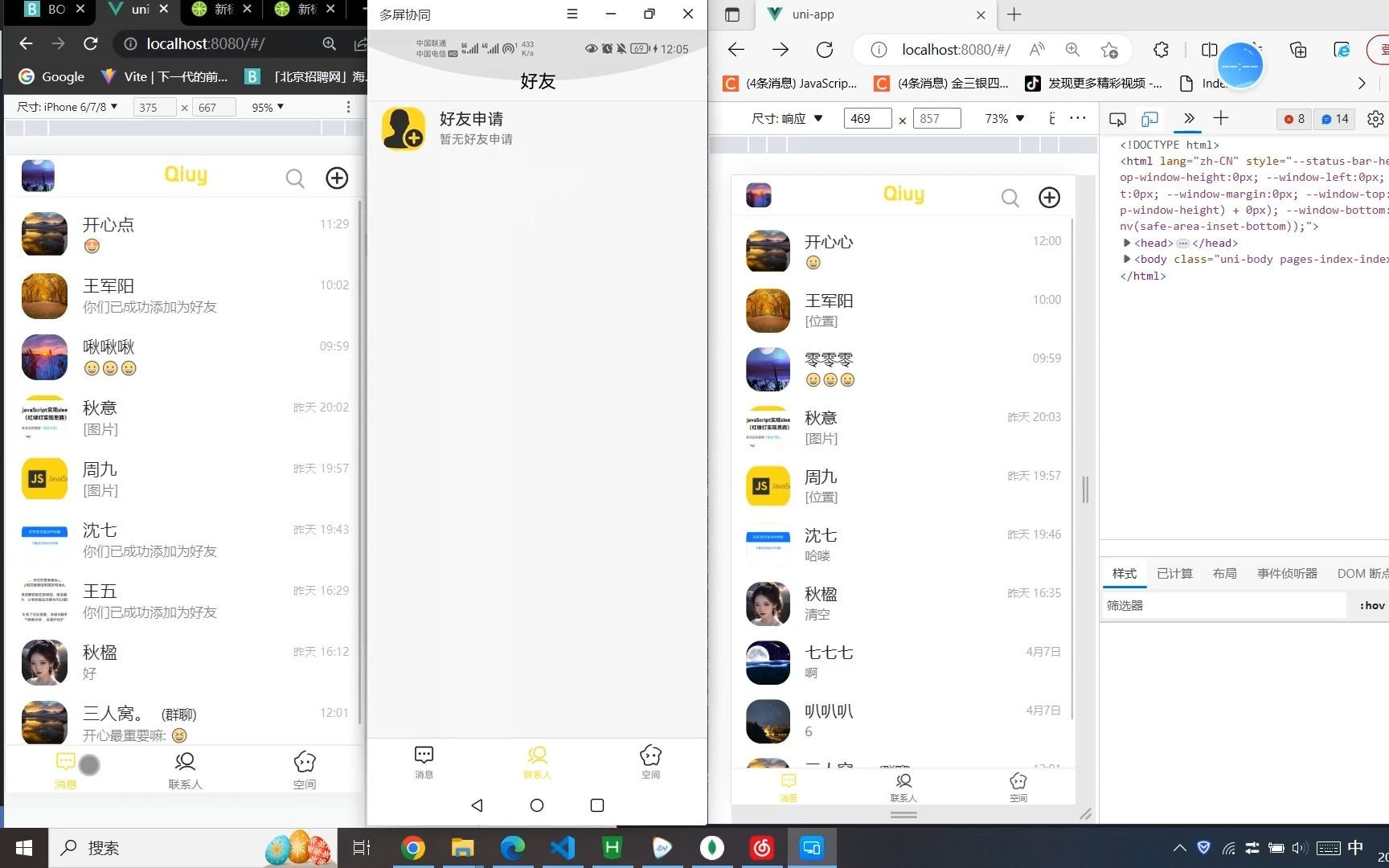
Task: Click DevTools inspect element icon
Action: tap(1117, 119)
